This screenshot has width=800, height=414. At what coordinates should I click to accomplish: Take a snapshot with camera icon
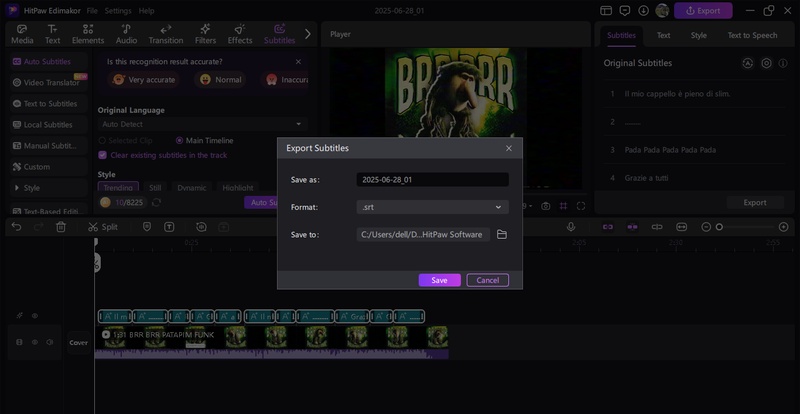(x=546, y=206)
